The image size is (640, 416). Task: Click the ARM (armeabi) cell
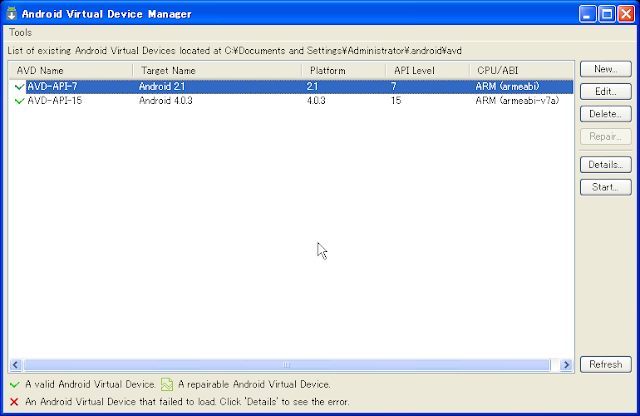pyautogui.click(x=507, y=87)
